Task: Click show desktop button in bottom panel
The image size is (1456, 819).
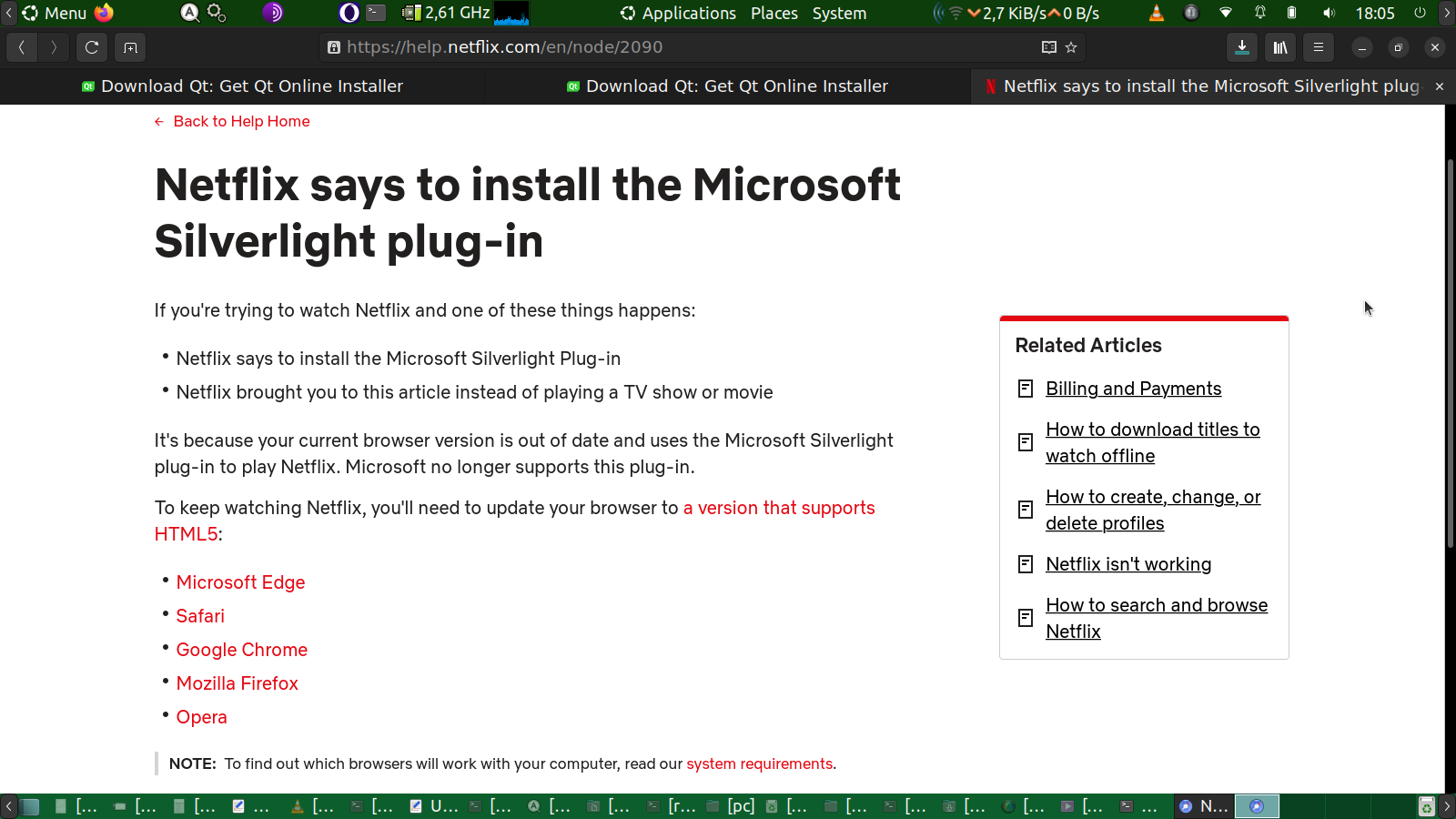Action: click(x=31, y=806)
